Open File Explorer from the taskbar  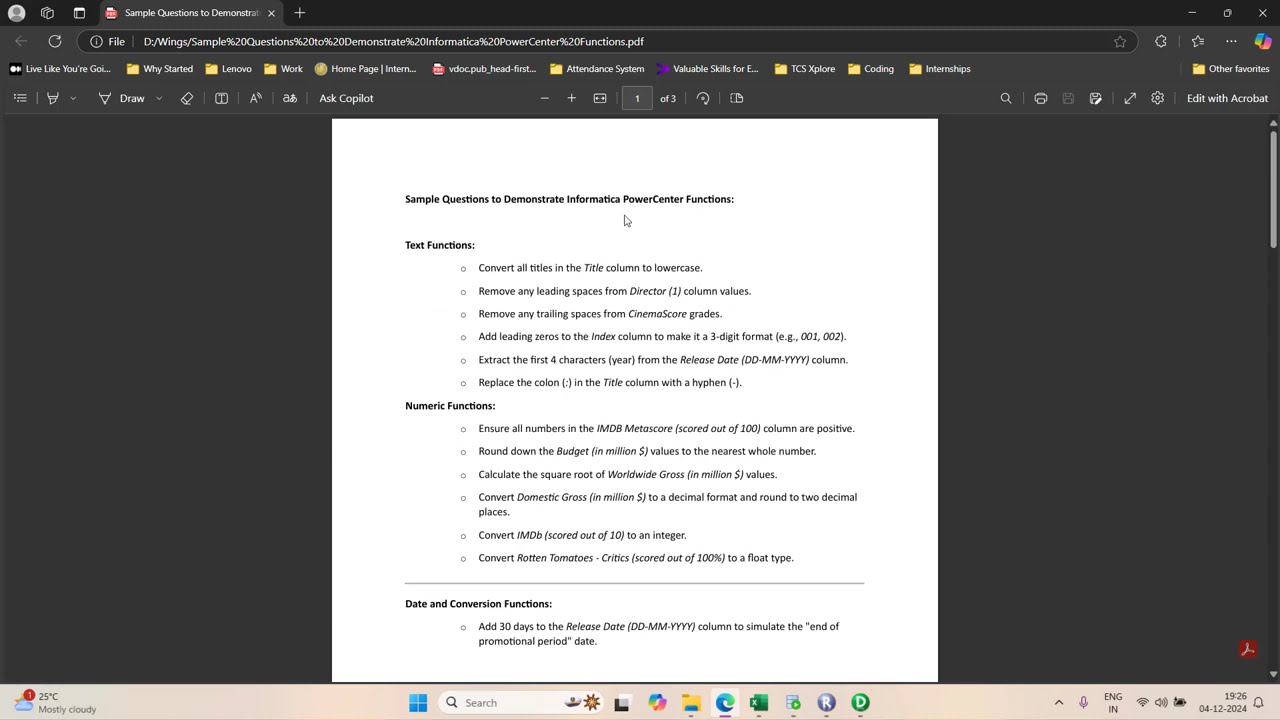click(691, 703)
